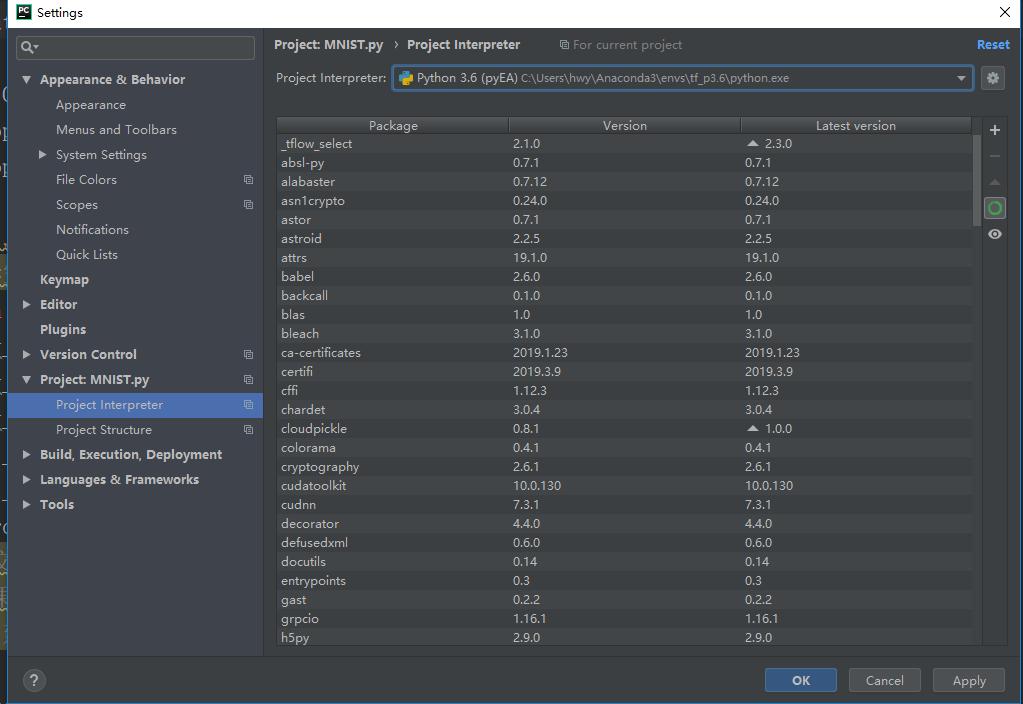Viewport: 1023px width, 704px height.
Task: Toggle the green Conda environment circle icon
Action: tap(994, 208)
